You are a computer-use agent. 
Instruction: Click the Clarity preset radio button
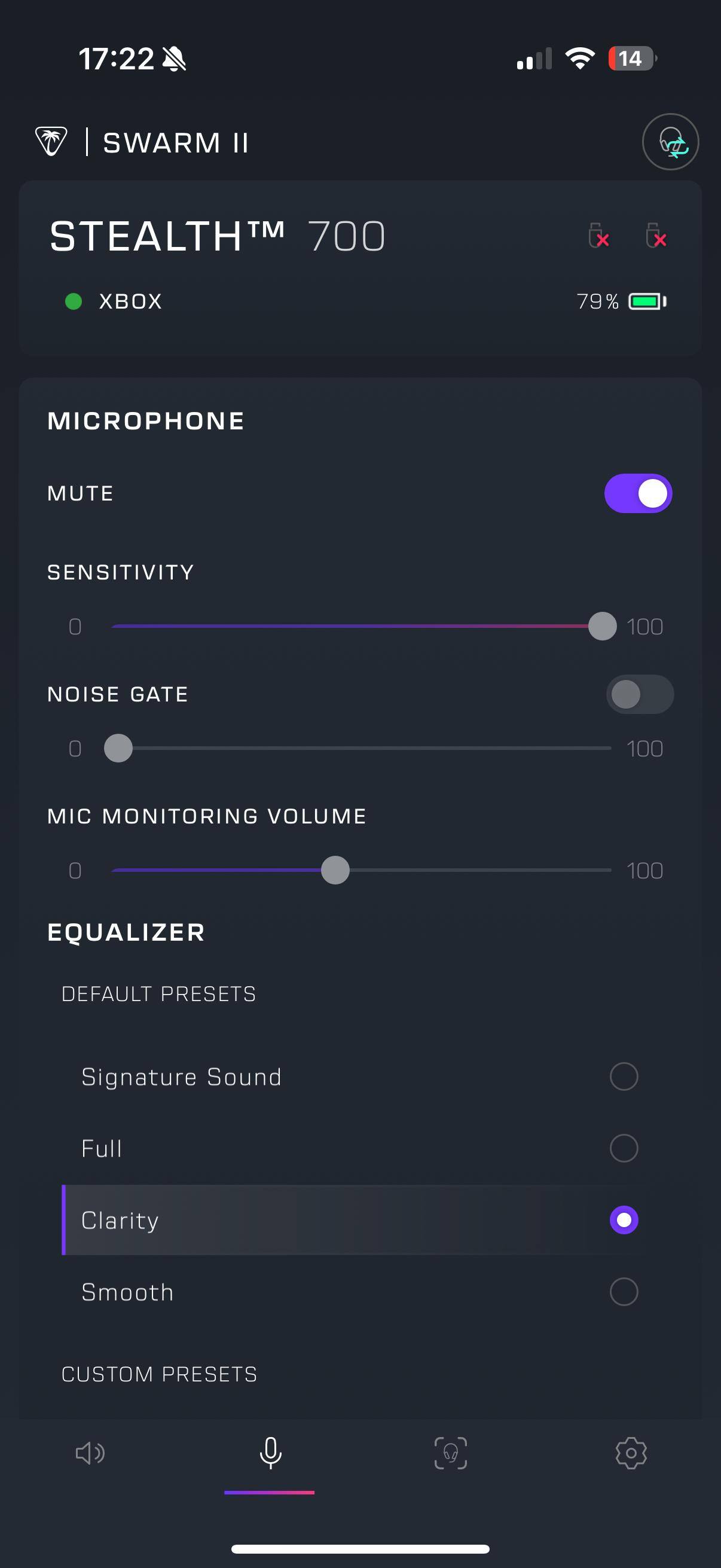click(624, 1221)
